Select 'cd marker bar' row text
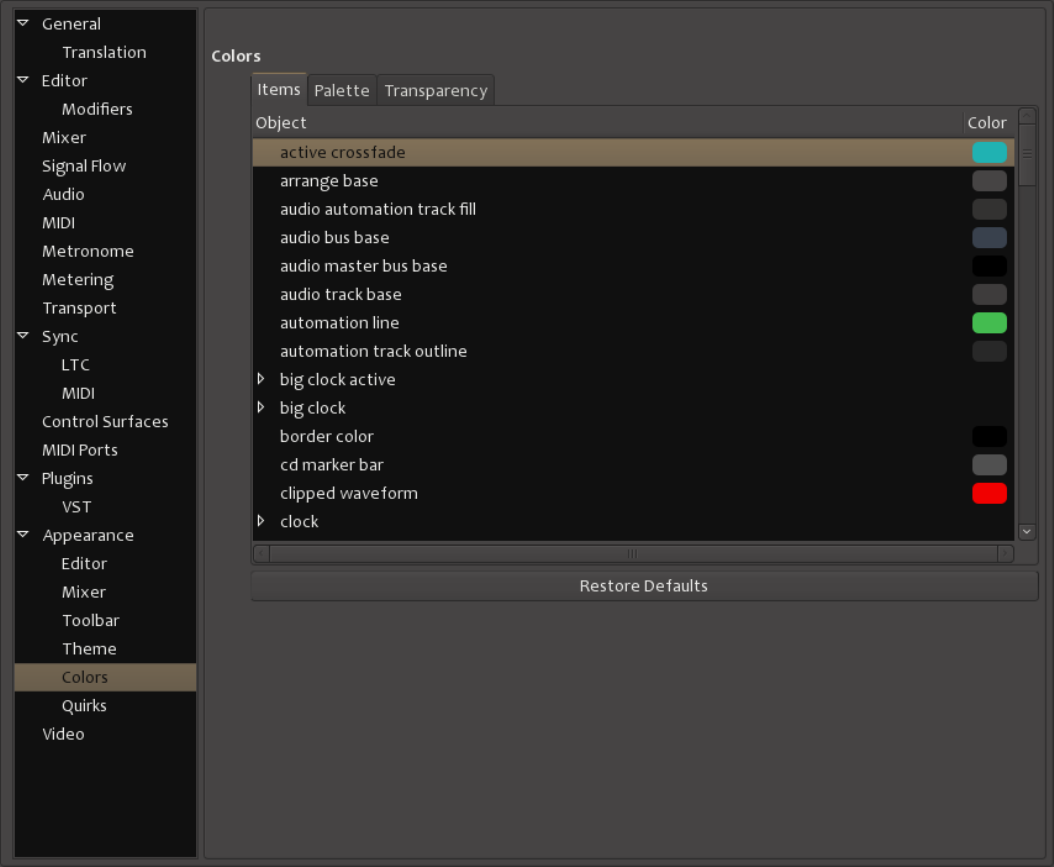1054x867 pixels. [331, 464]
